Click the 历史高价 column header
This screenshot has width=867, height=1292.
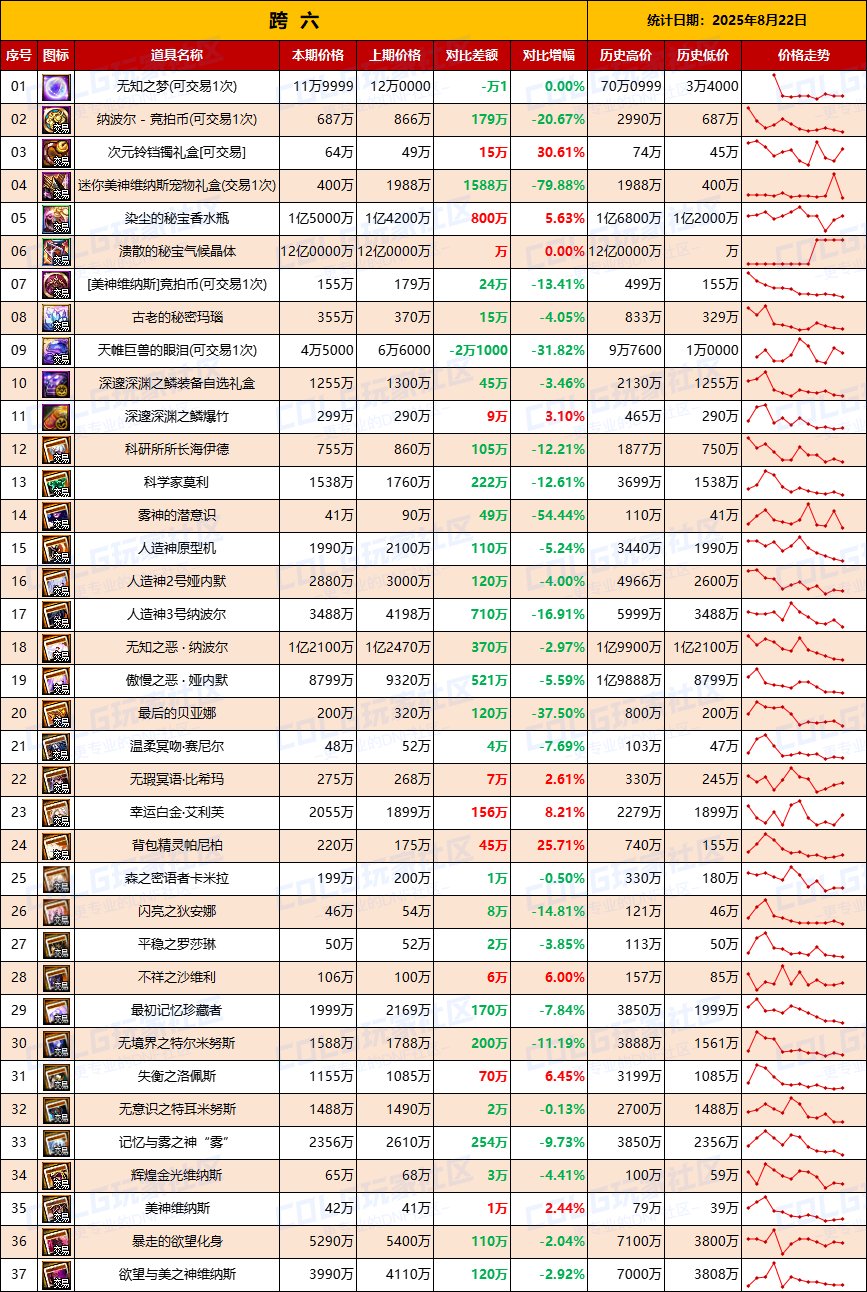pyautogui.click(x=626, y=56)
